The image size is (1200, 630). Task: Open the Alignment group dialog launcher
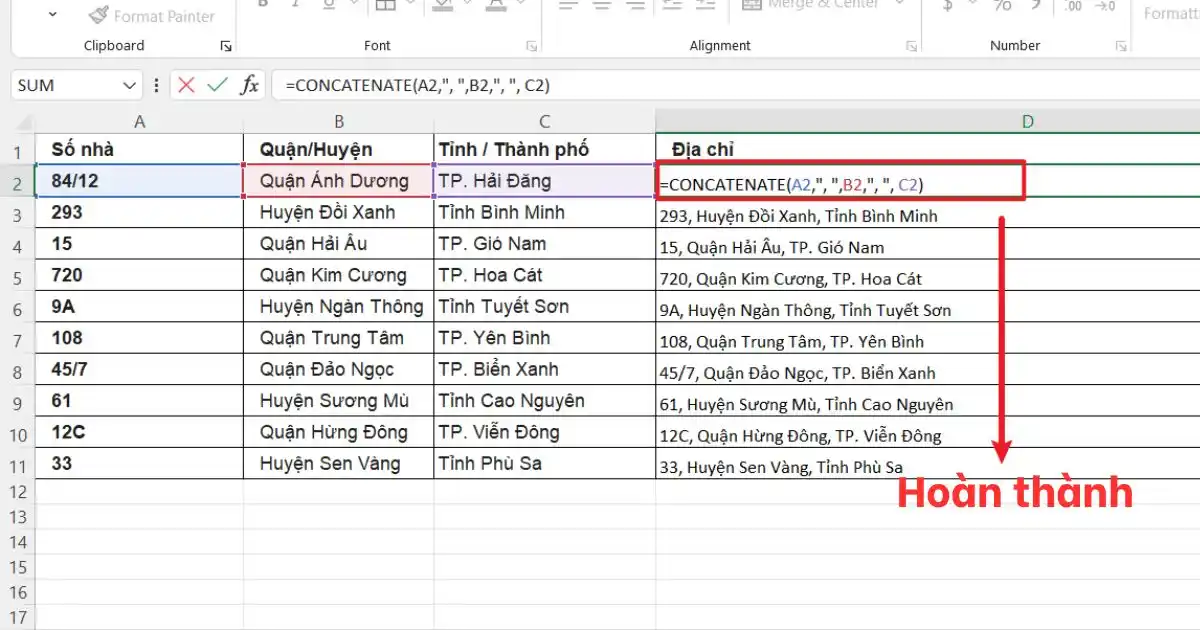click(911, 46)
